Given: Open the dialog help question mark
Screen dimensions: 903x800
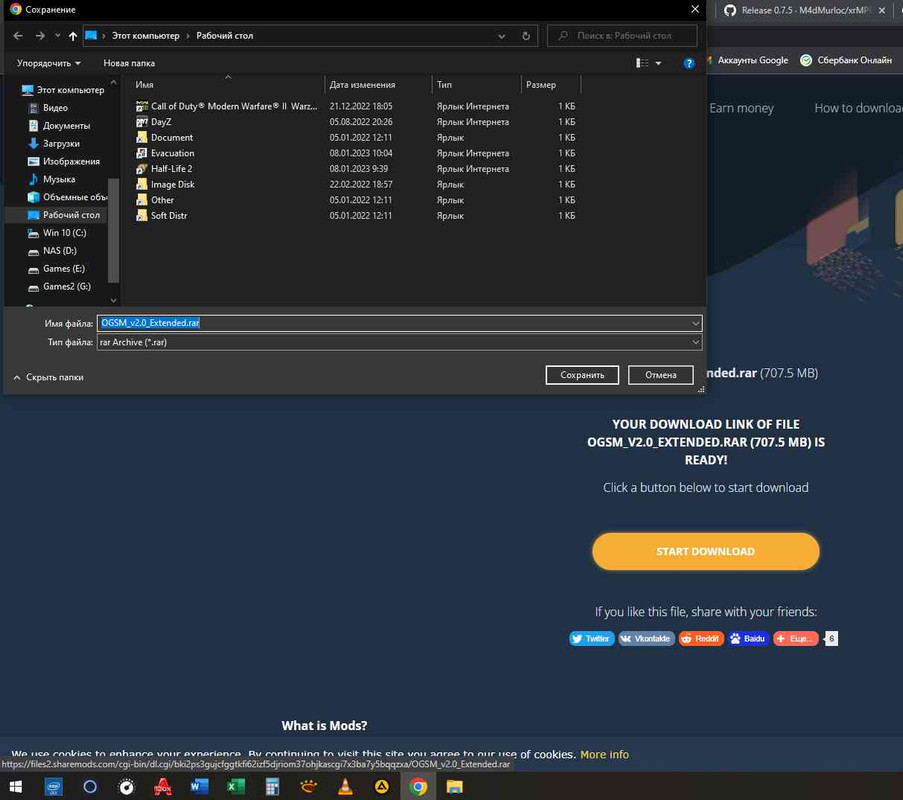Looking at the screenshot, I should pos(689,63).
